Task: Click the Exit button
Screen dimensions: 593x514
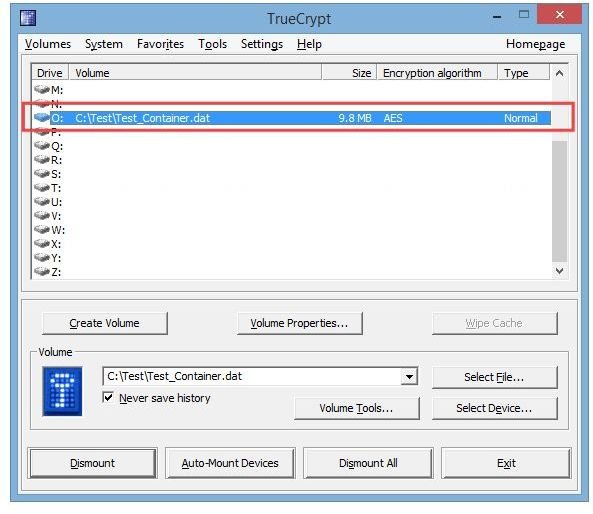Action: tap(506, 463)
